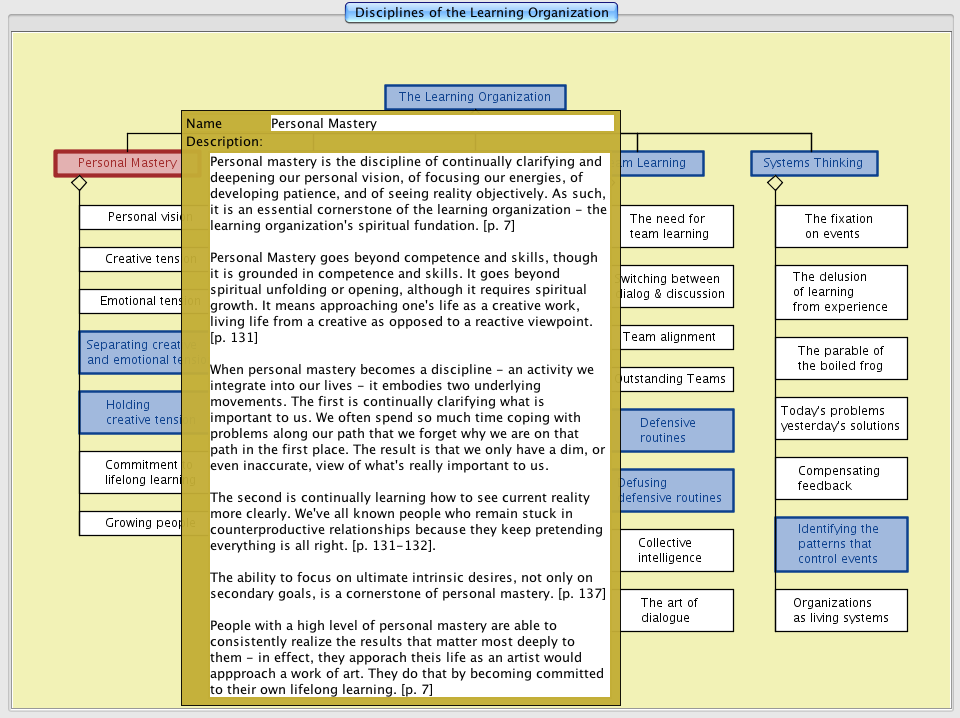Select highlighted Identifying the patterns node
960x718 pixels.
point(840,544)
